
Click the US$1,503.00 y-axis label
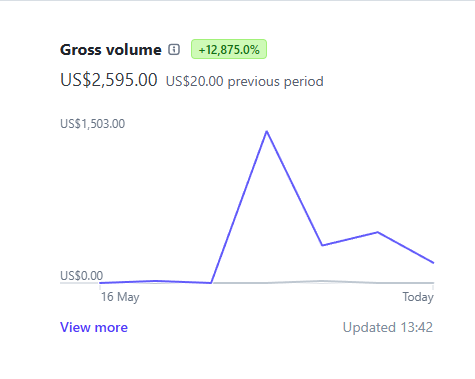click(93, 124)
